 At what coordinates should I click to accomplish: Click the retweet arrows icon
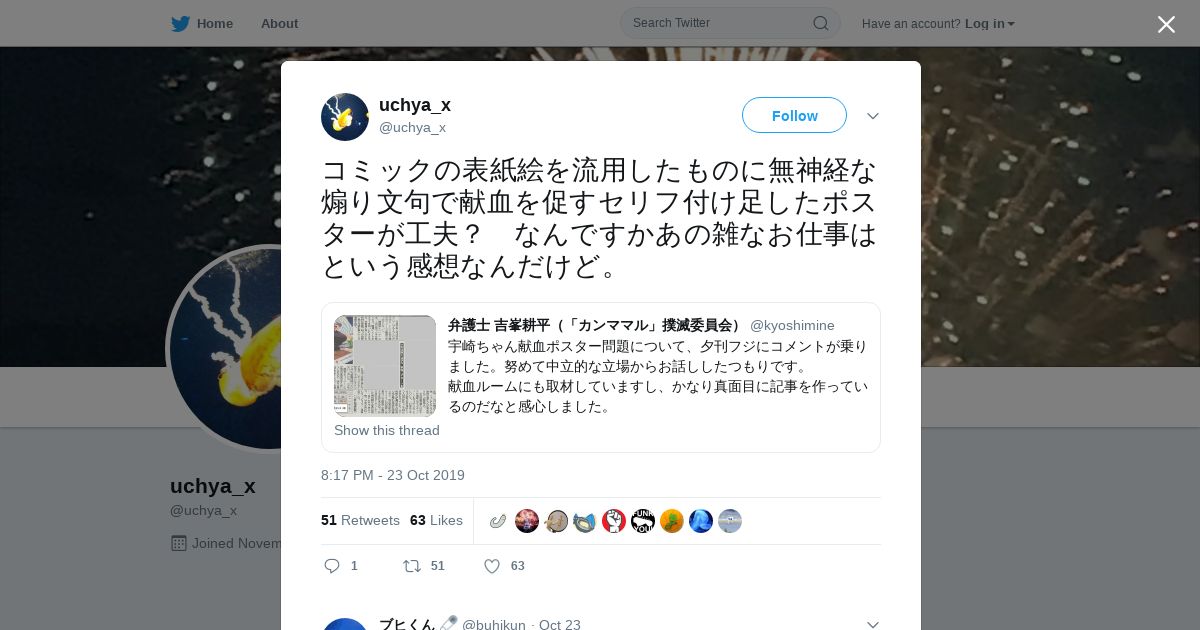(x=412, y=566)
